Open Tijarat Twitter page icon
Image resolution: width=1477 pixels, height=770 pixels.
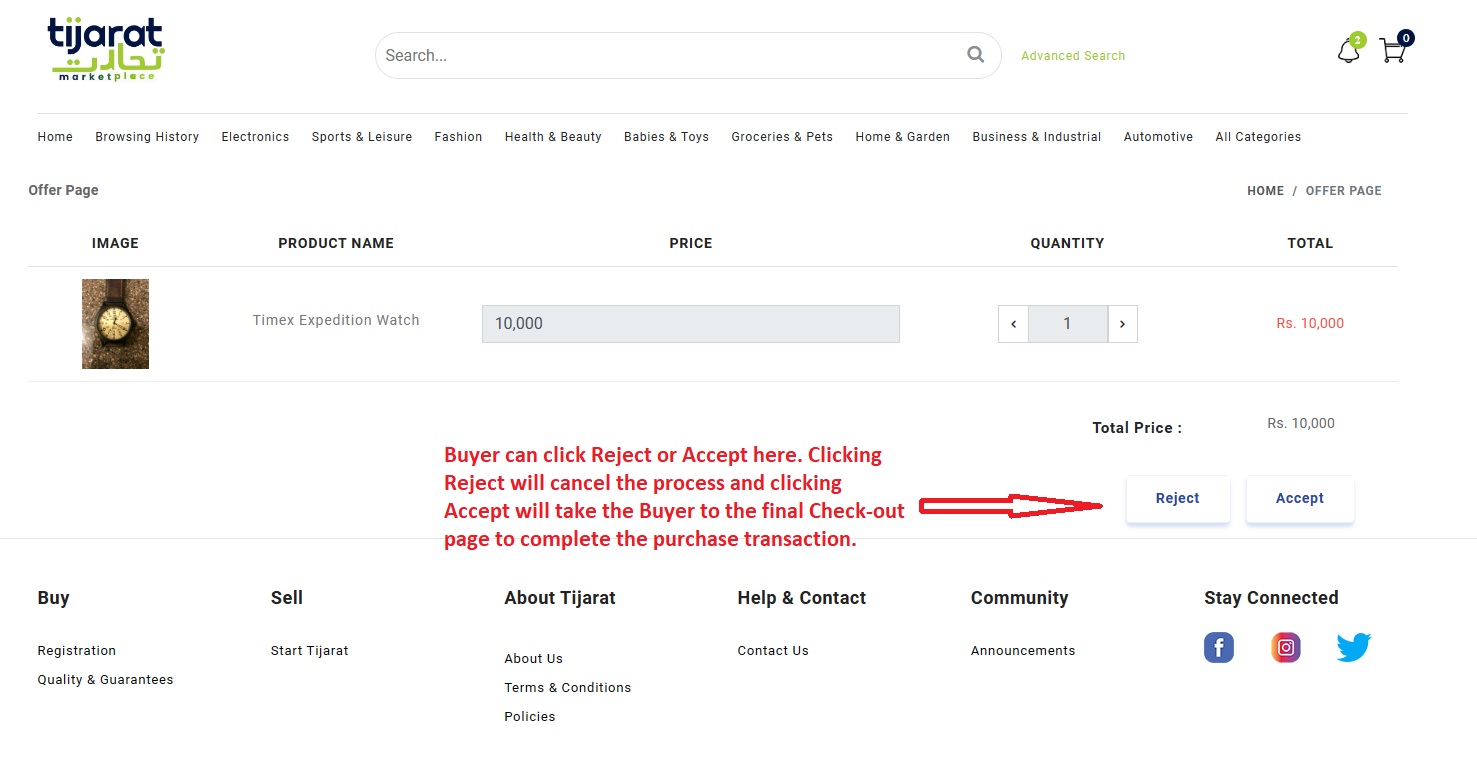(x=1354, y=648)
